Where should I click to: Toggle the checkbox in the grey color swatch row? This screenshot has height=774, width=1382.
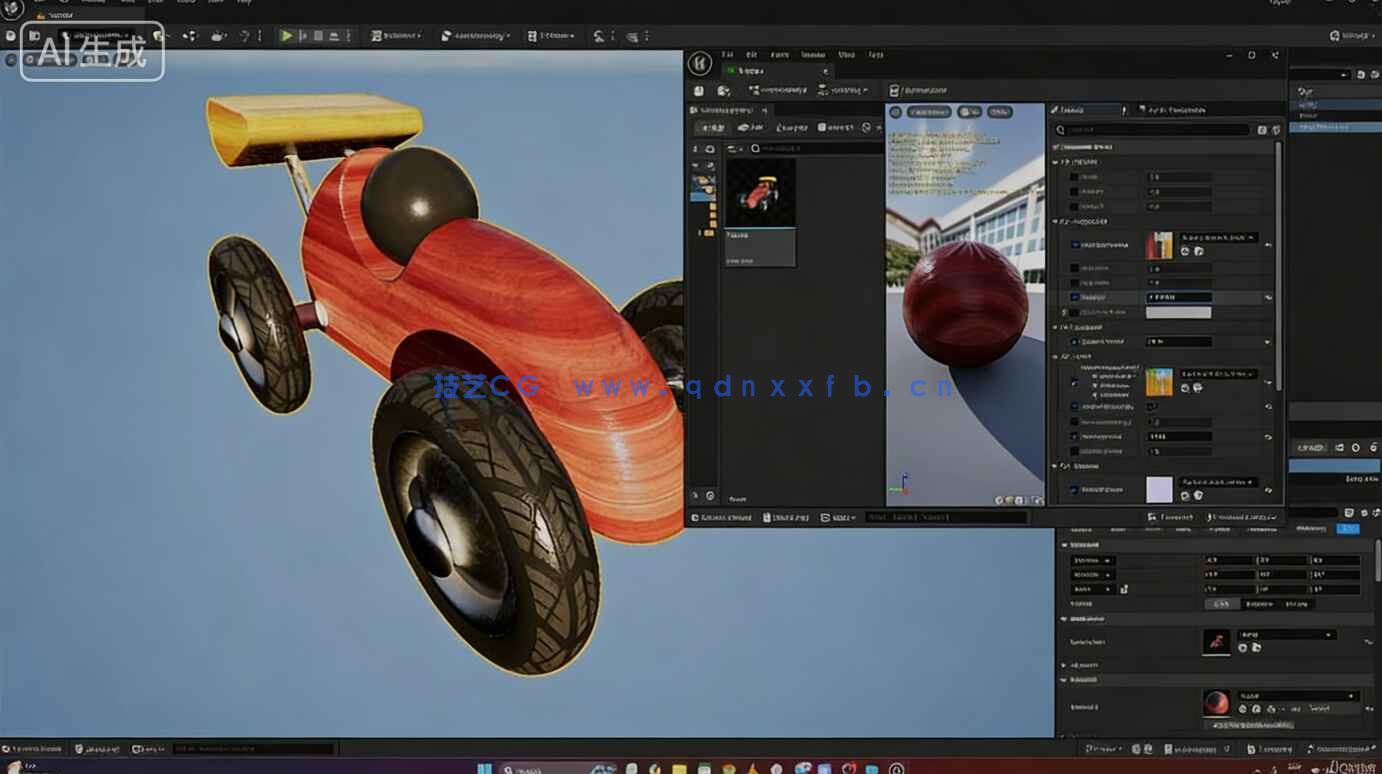1075,312
